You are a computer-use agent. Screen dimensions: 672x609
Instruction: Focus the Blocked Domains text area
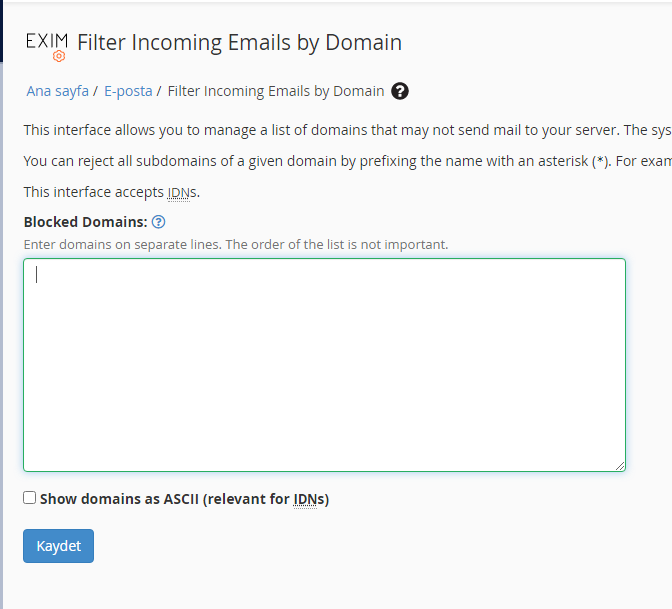pyautogui.click(x=324, y=365)
